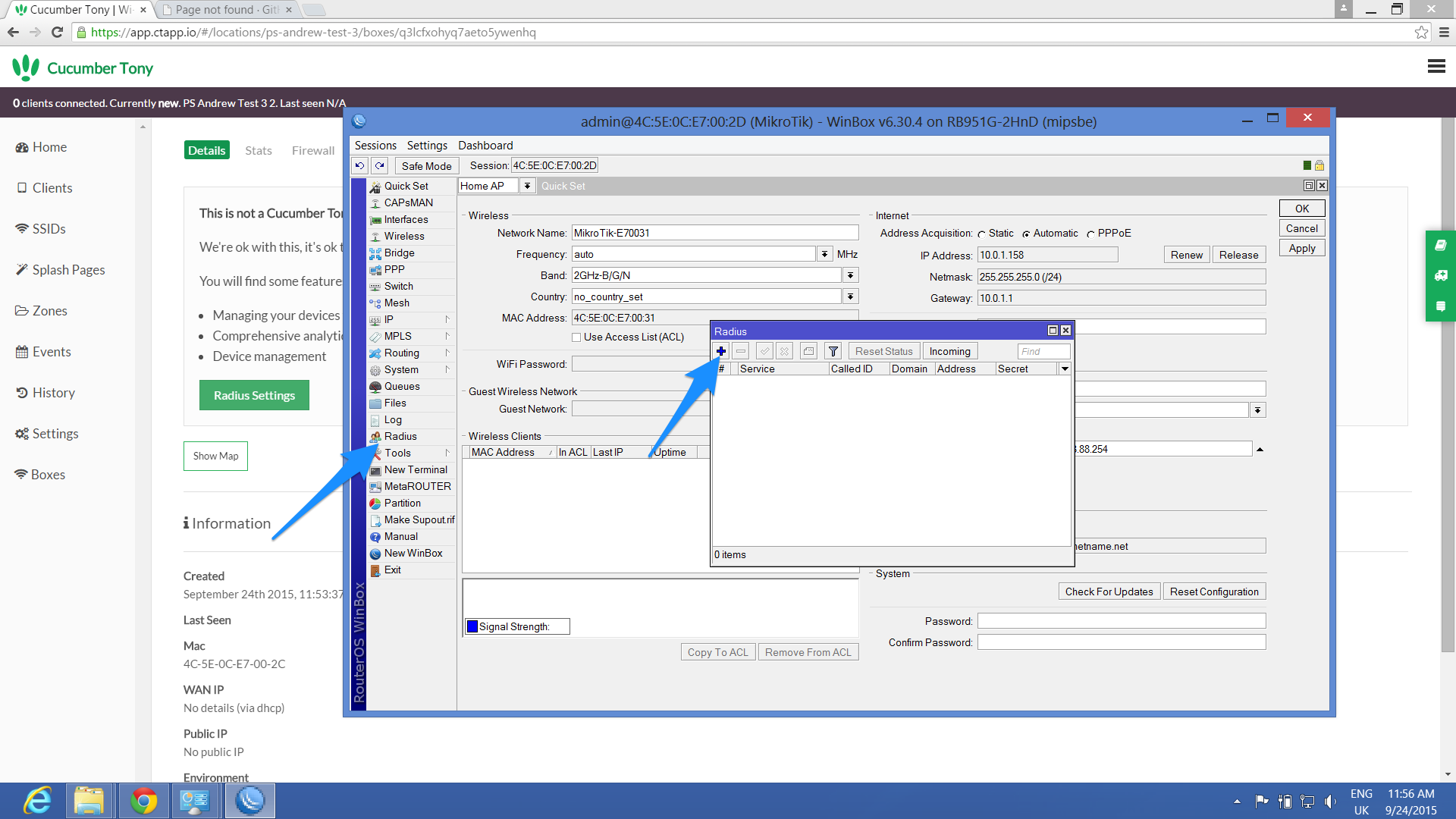This screenshot has width=1456, height=819.
Task: Click the Remove (minus) icon in Radius window
Action: (741, 351)
